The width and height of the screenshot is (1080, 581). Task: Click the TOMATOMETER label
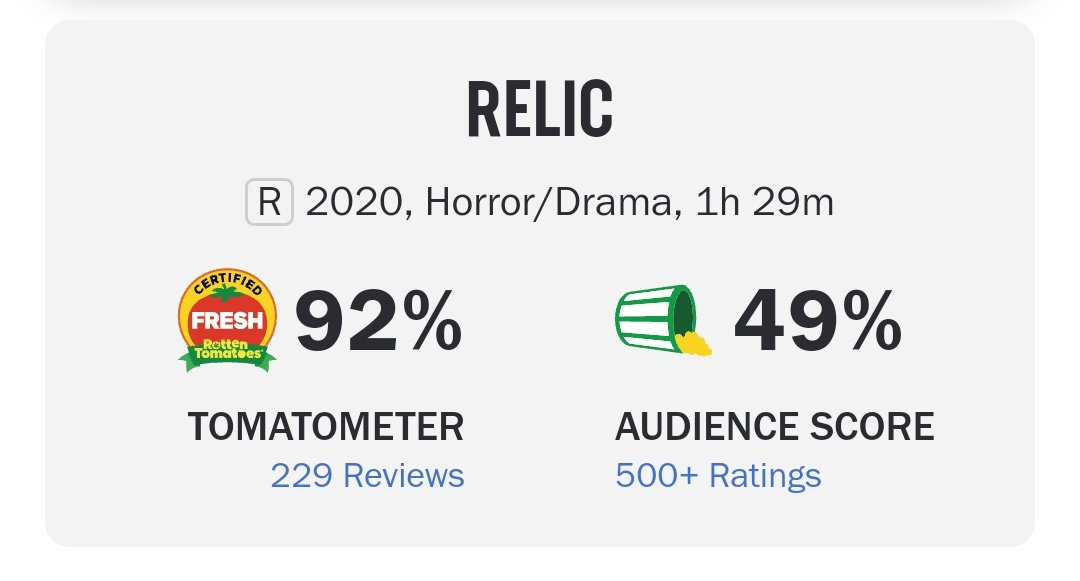tap(326, 427)
